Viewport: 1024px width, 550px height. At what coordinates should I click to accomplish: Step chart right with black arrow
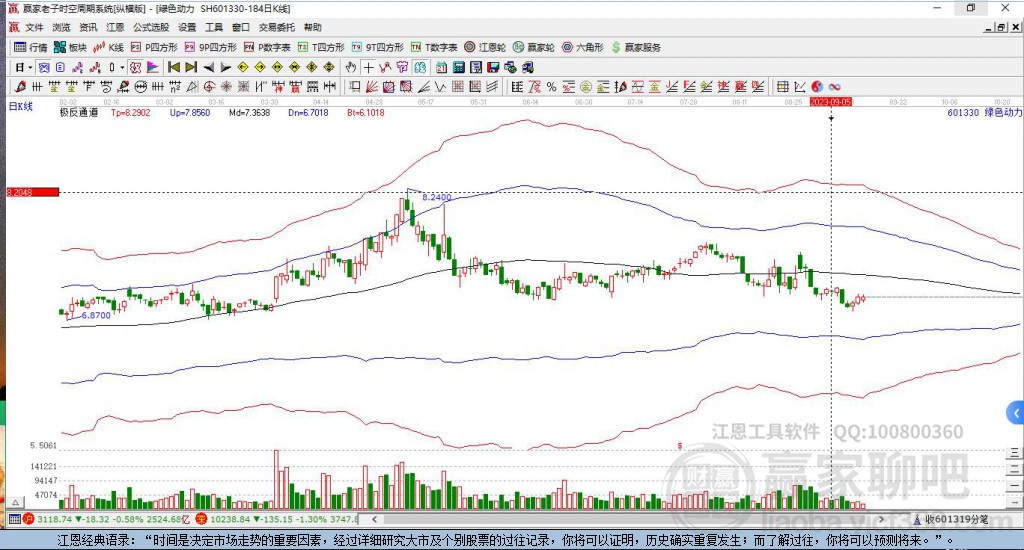225,67
